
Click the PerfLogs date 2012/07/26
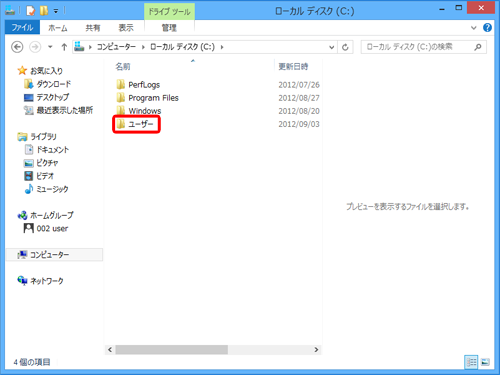coord(299,85)
